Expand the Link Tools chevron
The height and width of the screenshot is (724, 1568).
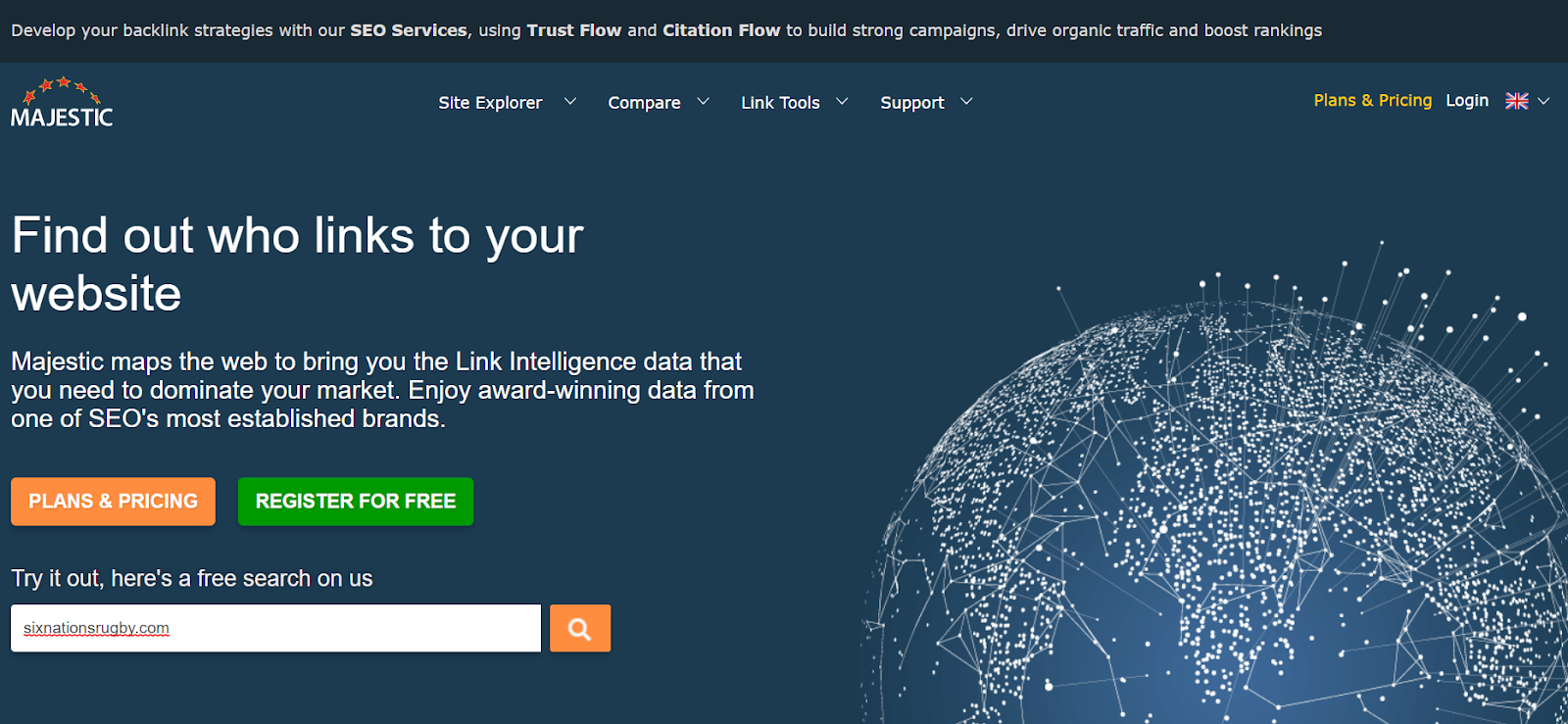pyautogui.click(x=842, y=101)
